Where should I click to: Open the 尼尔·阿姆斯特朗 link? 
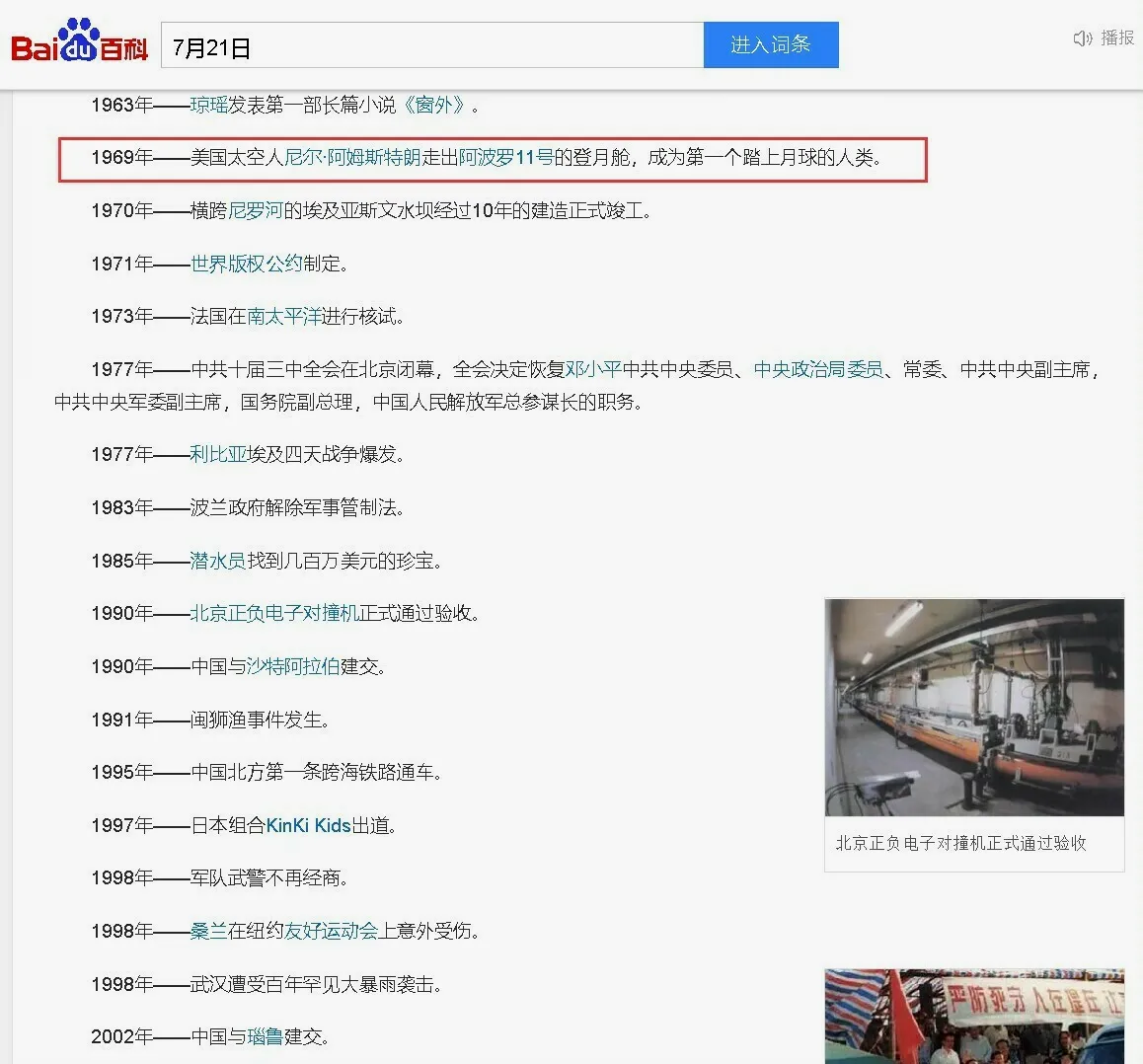pos(351,158)
